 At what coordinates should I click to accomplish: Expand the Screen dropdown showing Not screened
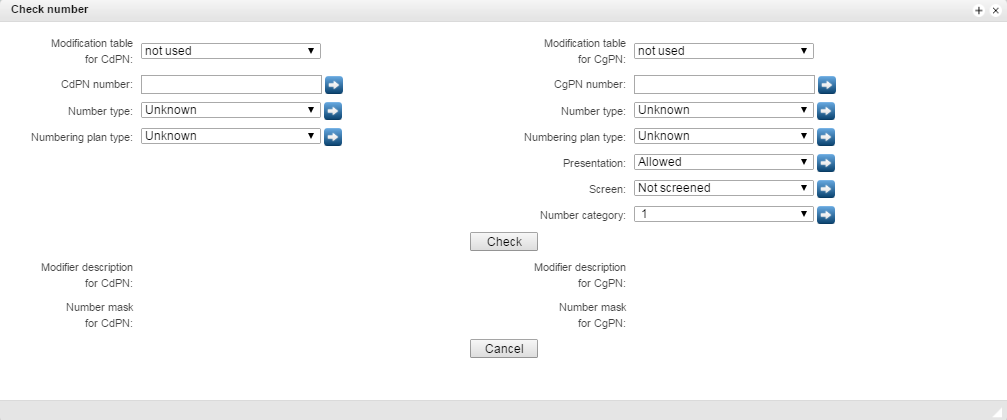724,187
